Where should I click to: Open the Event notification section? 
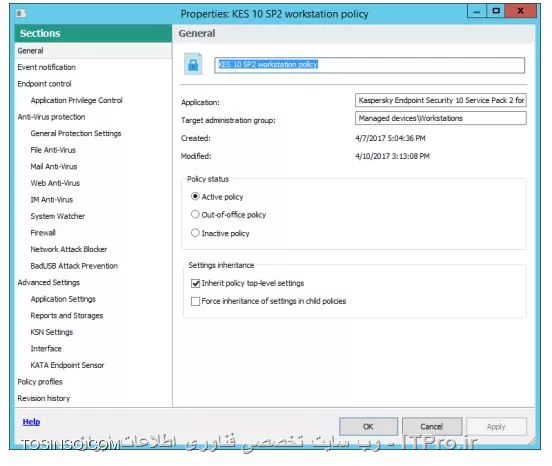click(46, 67)
